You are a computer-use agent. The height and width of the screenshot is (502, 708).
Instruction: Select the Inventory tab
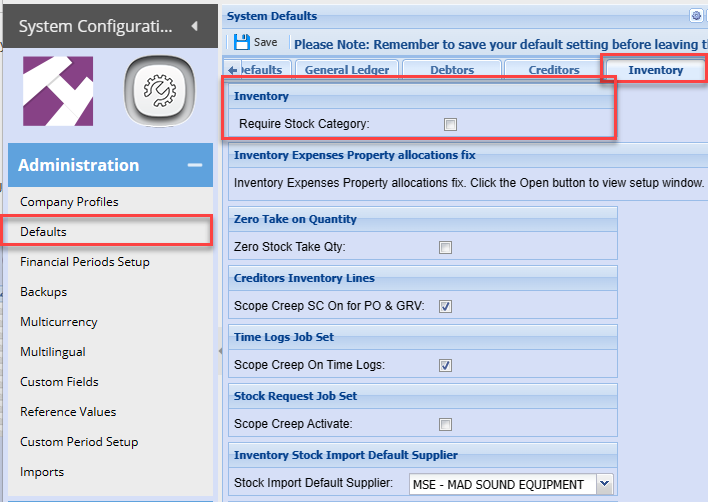click(x=655, y=70)
